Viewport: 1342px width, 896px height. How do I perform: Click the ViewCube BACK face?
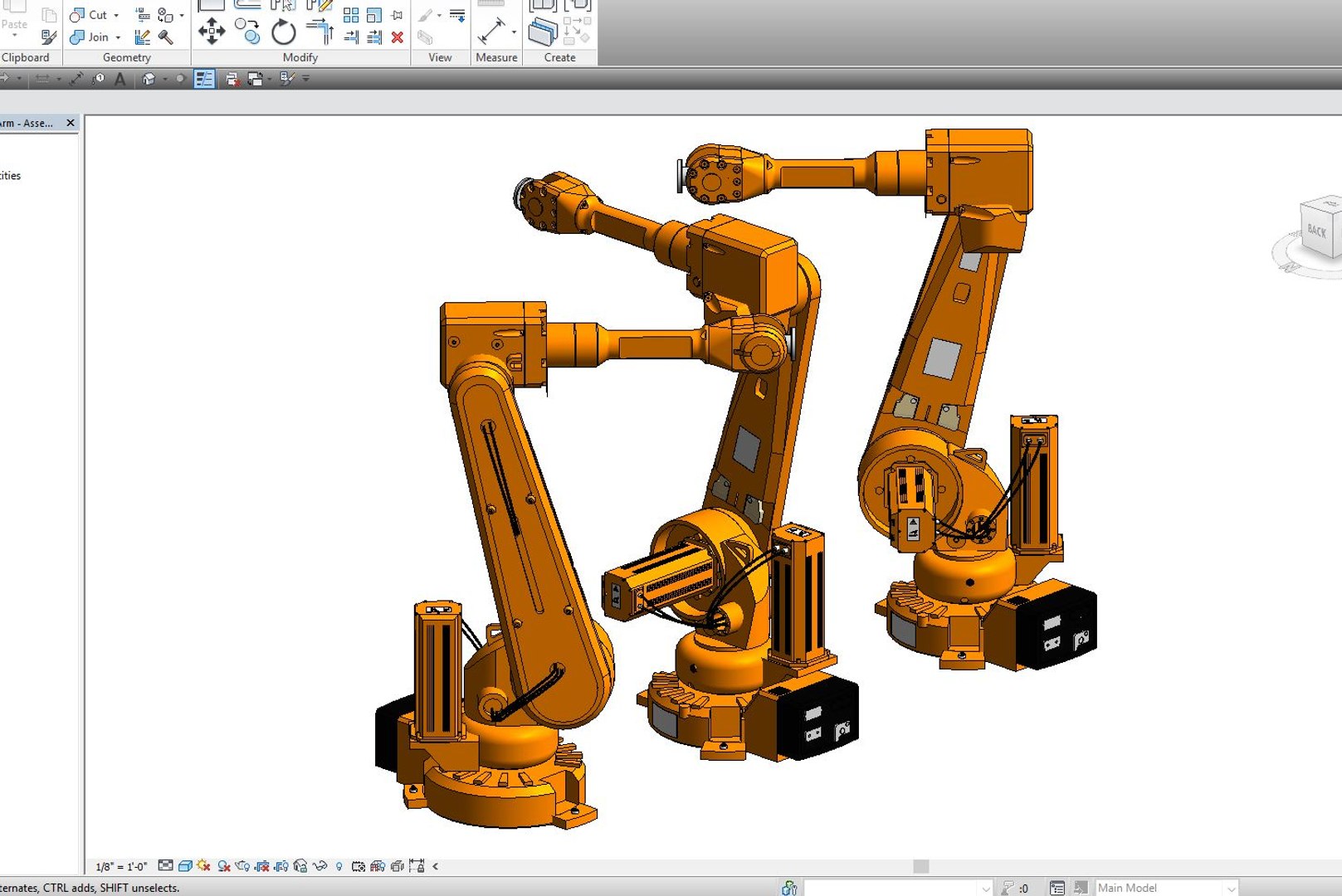coord(1317,230)
